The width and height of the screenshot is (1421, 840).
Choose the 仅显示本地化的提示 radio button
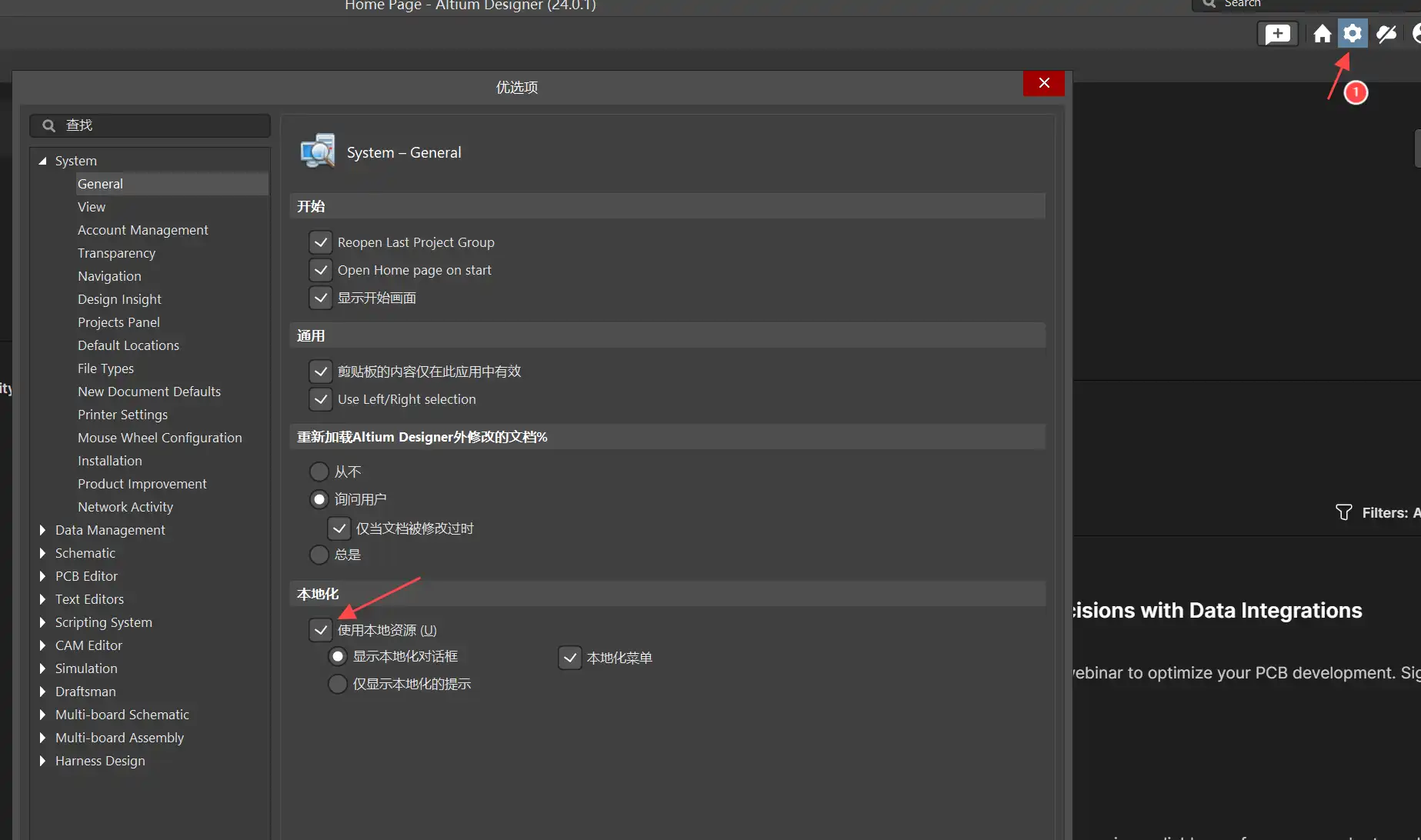click(x=337, y=684)
